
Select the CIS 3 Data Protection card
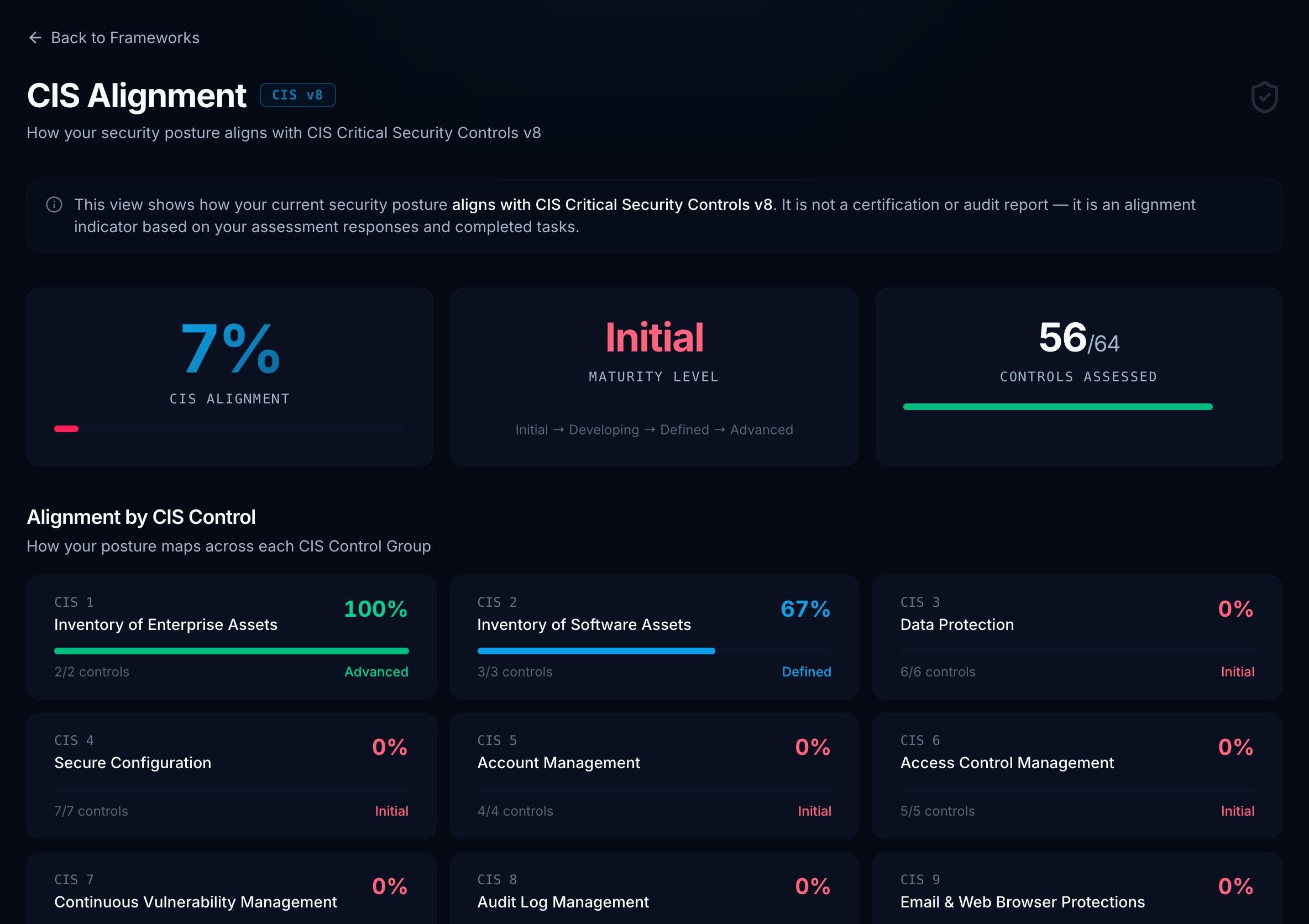[x=1077, y=637]
